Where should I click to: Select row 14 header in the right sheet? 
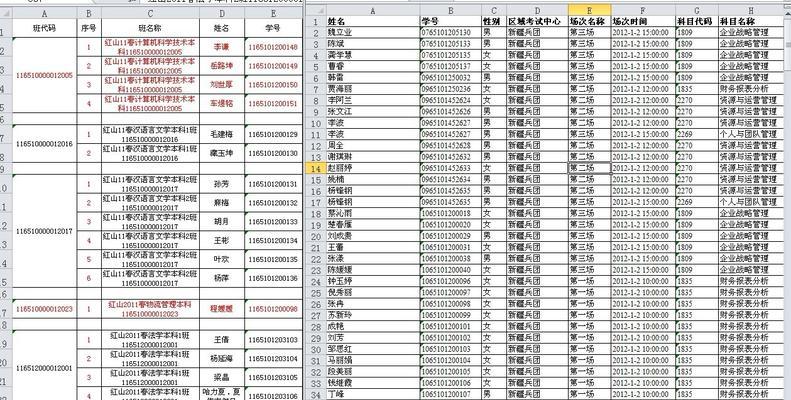316,168
